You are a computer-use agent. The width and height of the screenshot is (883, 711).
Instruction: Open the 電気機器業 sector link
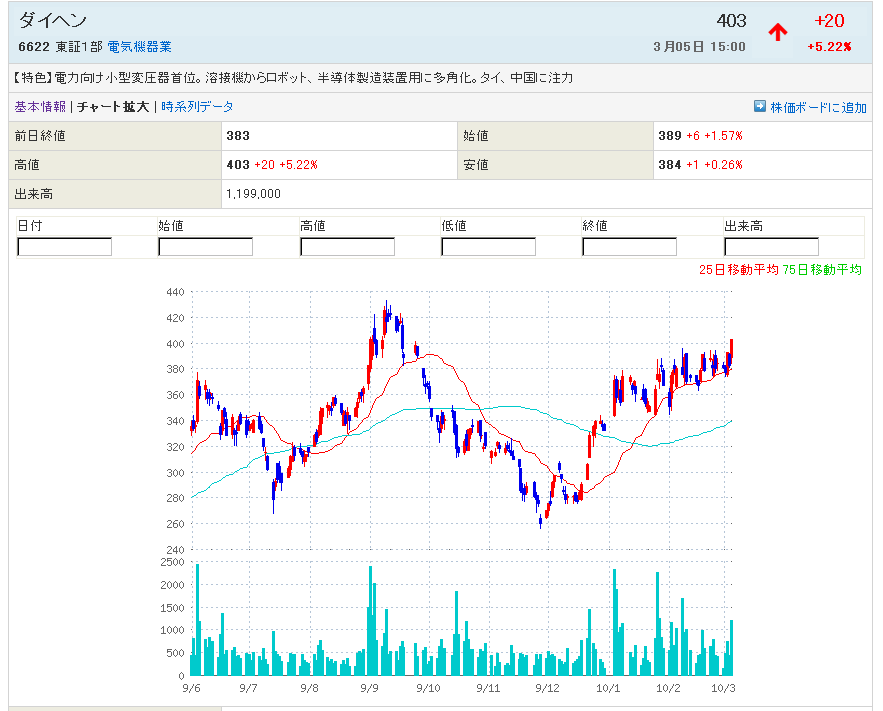139,47
